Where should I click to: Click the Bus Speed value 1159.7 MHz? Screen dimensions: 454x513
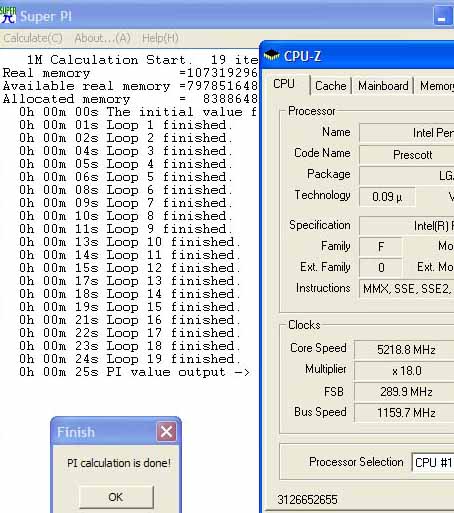(404, 413)
